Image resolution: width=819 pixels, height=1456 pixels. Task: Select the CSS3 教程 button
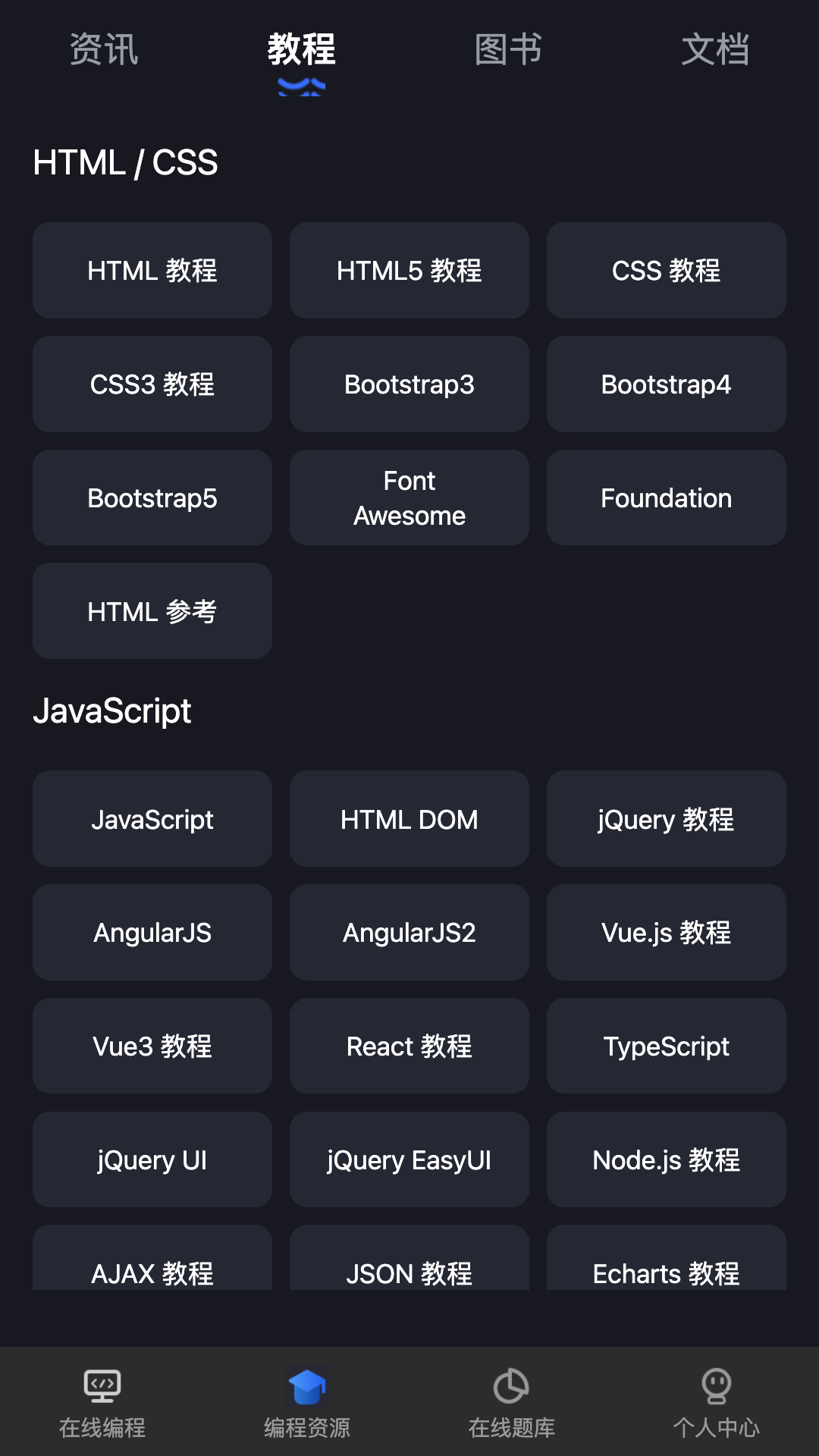pos(152,384)
